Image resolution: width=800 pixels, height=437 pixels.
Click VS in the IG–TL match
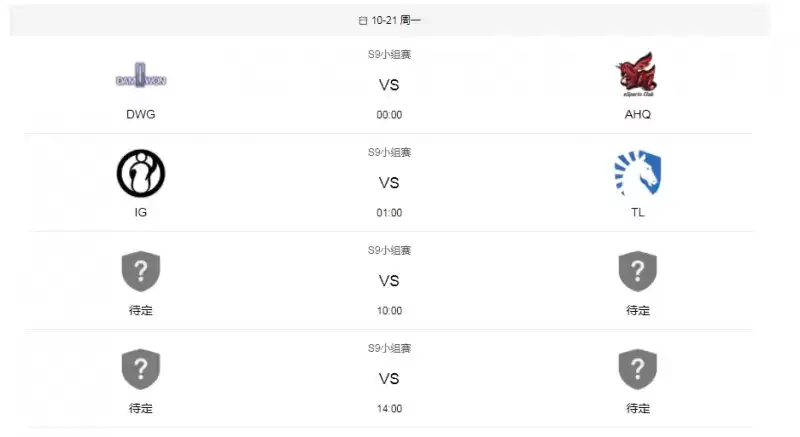(389, 183)
